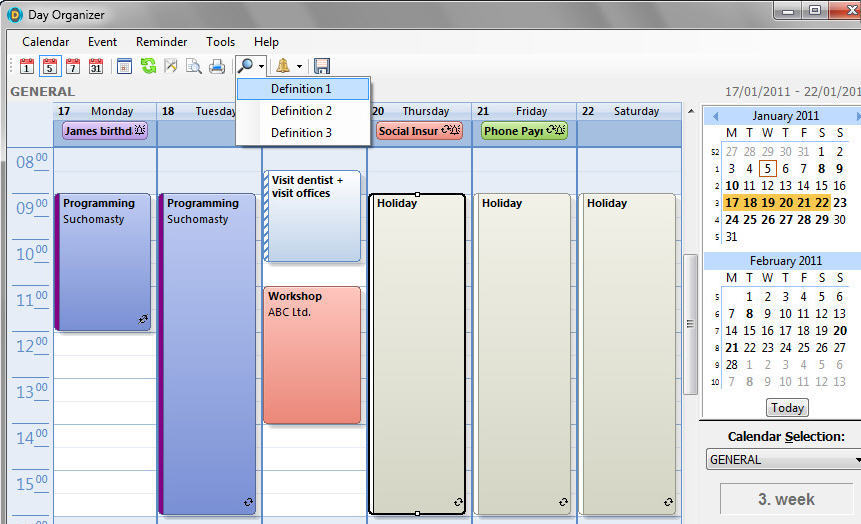
Task: Click recurrence icon on Saturday Holiday event
Action: 668,502
